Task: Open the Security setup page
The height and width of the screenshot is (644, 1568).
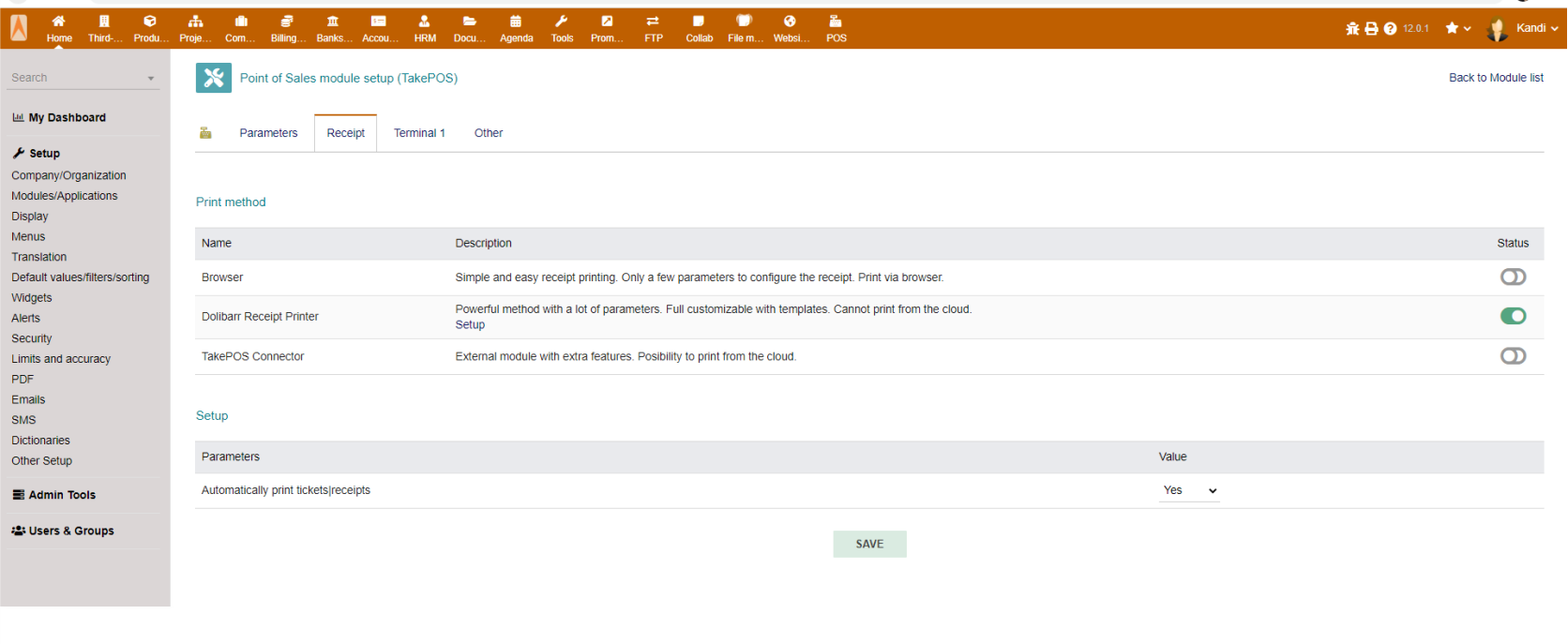Action: [32, 338]
